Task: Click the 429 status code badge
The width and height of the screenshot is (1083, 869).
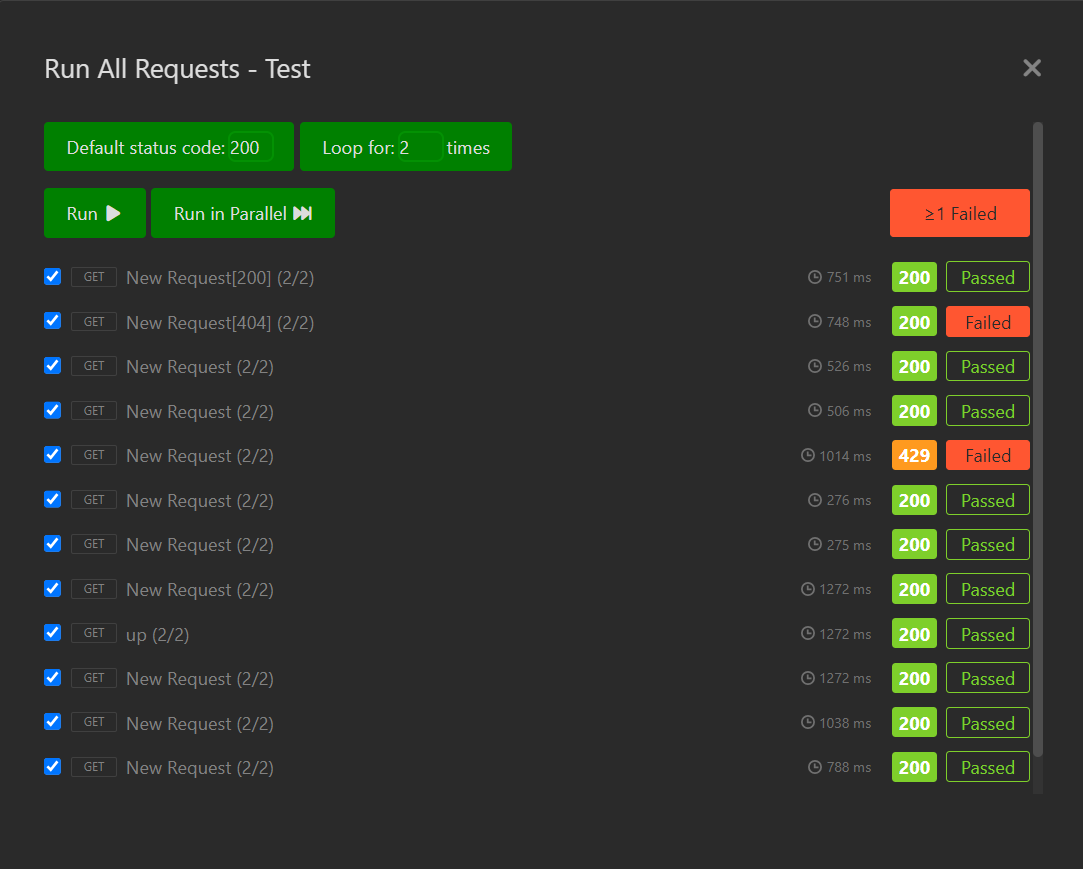Action: 914,455
